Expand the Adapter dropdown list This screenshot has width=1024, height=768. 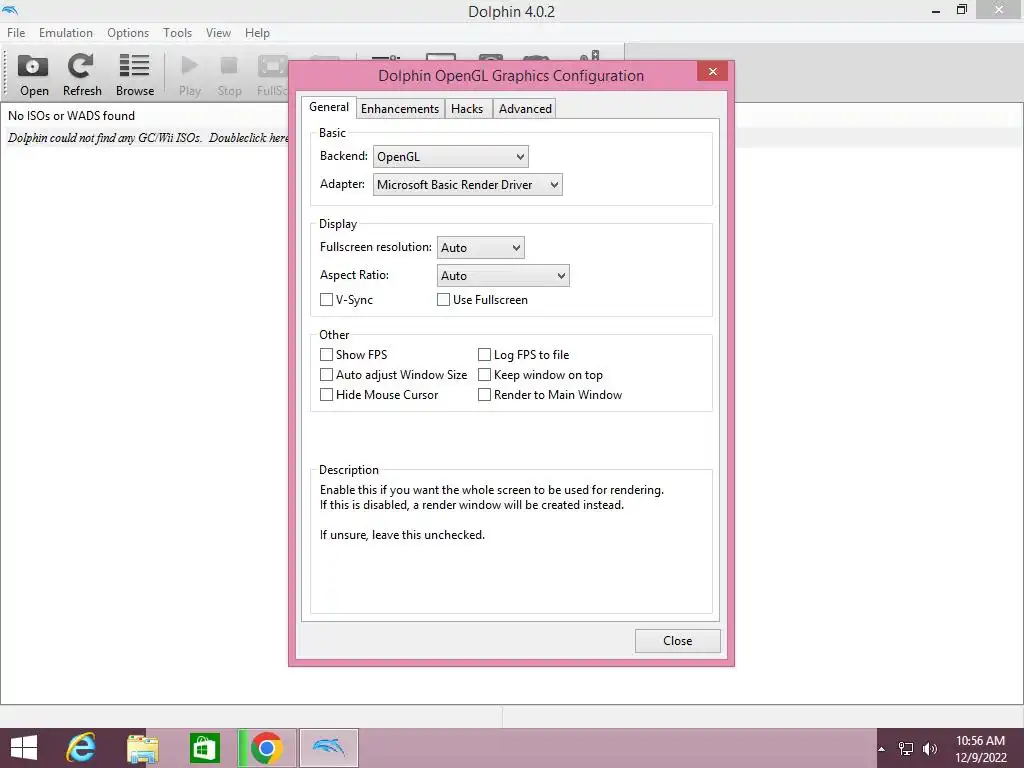click(468, 185)
